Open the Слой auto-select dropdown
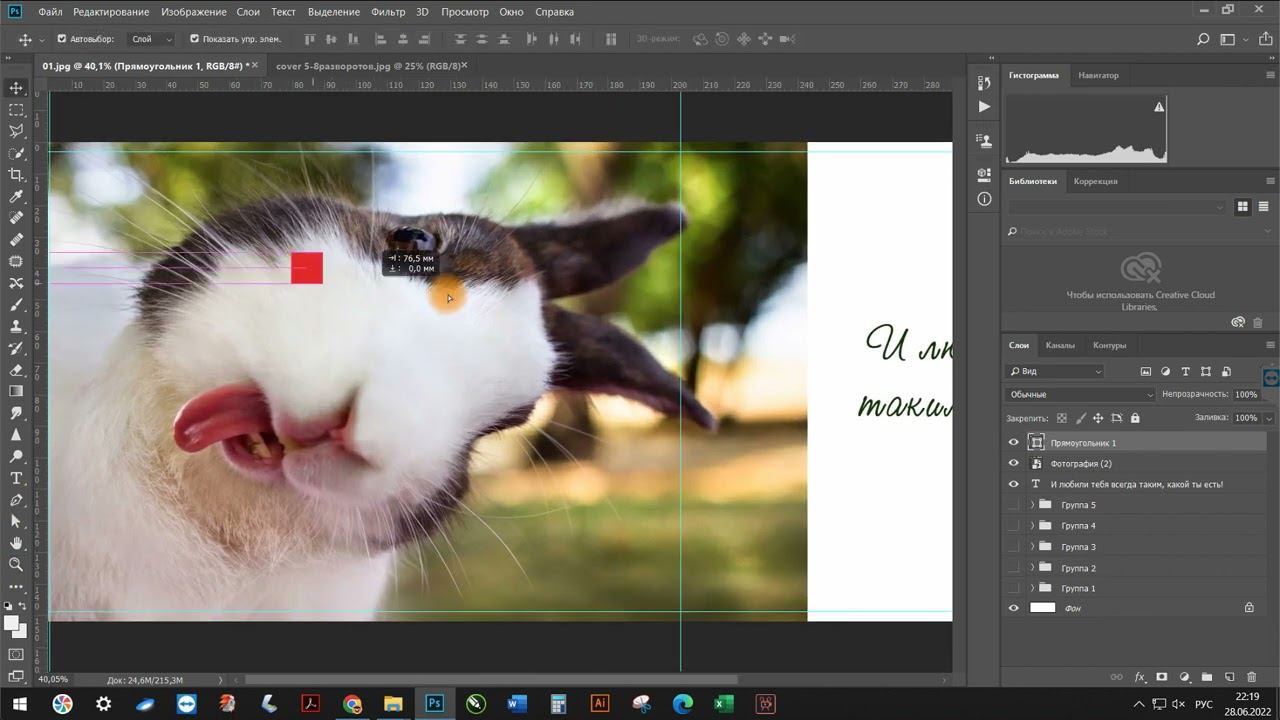Viewport: 1280px width, 720px height. pyautogui.click(x=152, y=39)
